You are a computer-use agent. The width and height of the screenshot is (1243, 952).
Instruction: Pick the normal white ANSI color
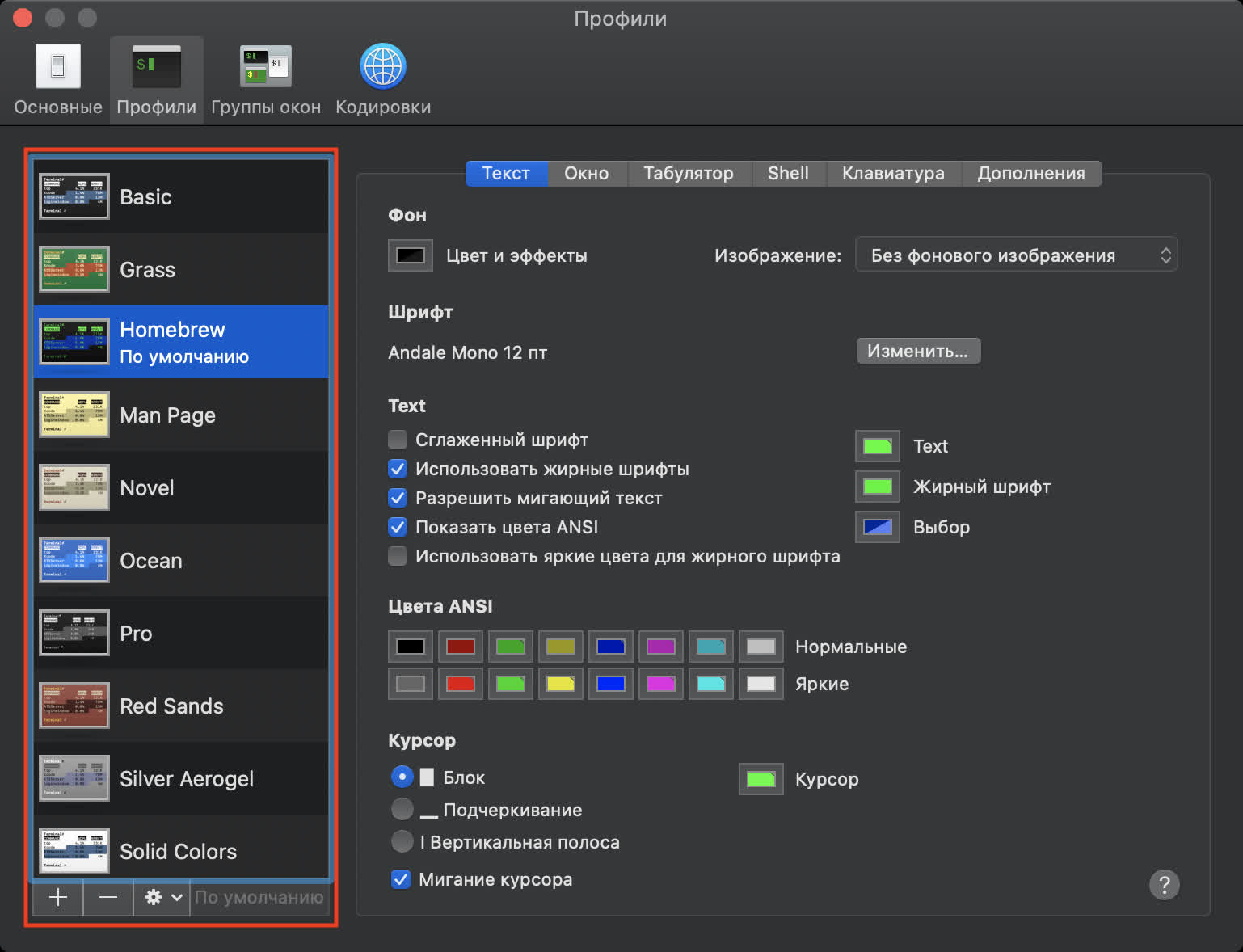pyautogui.click(x=761, y=647)
